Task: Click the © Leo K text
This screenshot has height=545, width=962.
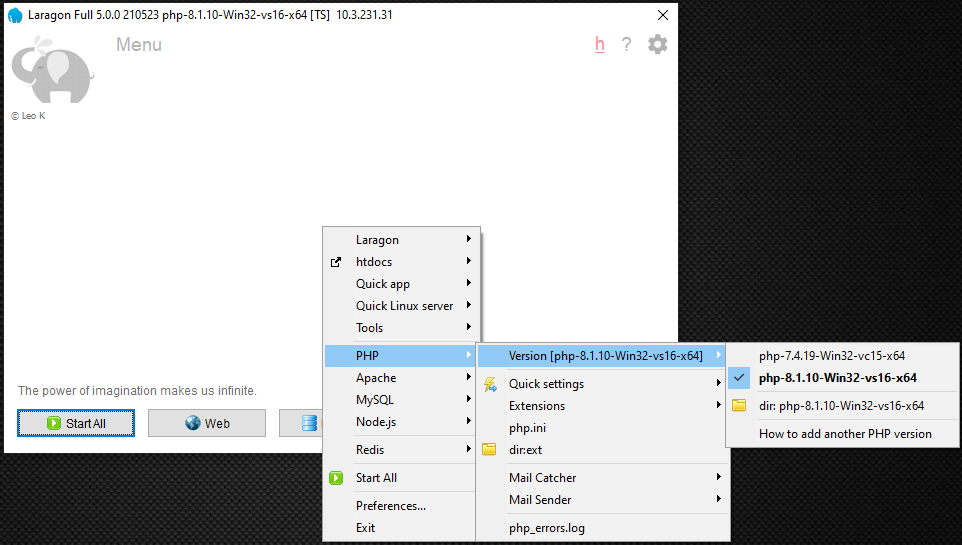Action: tap(28, 115)
